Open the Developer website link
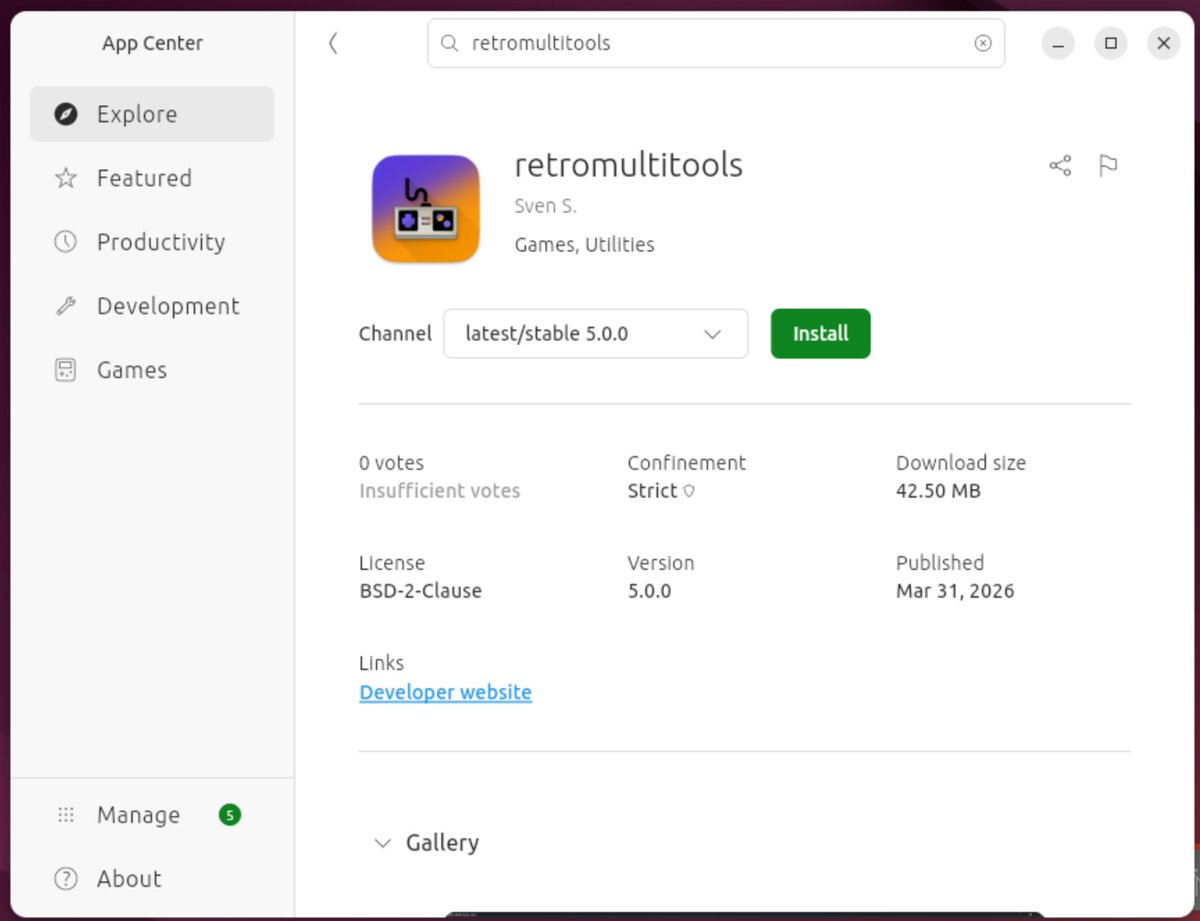This screenshot has height=921, width=1200. click(x=445, y=692)
